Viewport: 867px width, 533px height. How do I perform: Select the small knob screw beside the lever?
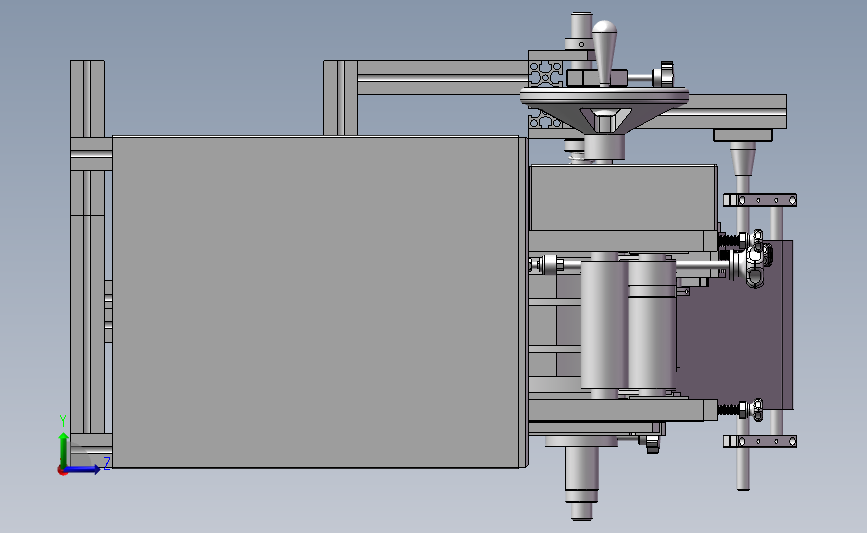click(664, 75)
